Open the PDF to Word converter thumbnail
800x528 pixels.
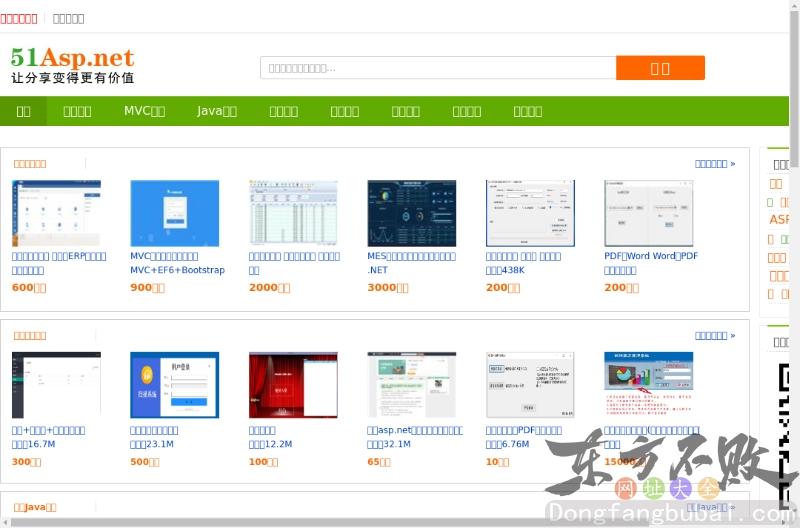[x=648, y=213]
